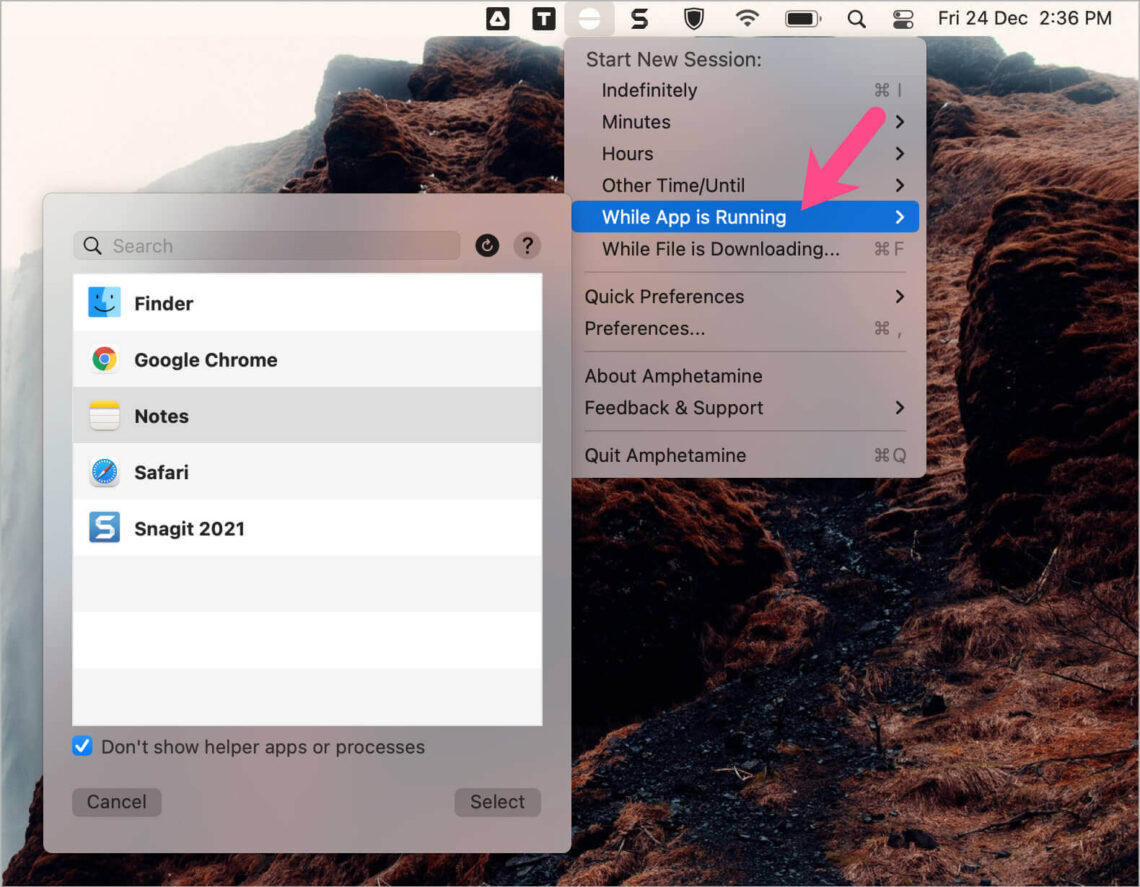The image size is (1140, 887).
Task: Click the battery status icon
Action: pyautogui.click(x=801, y=17)
